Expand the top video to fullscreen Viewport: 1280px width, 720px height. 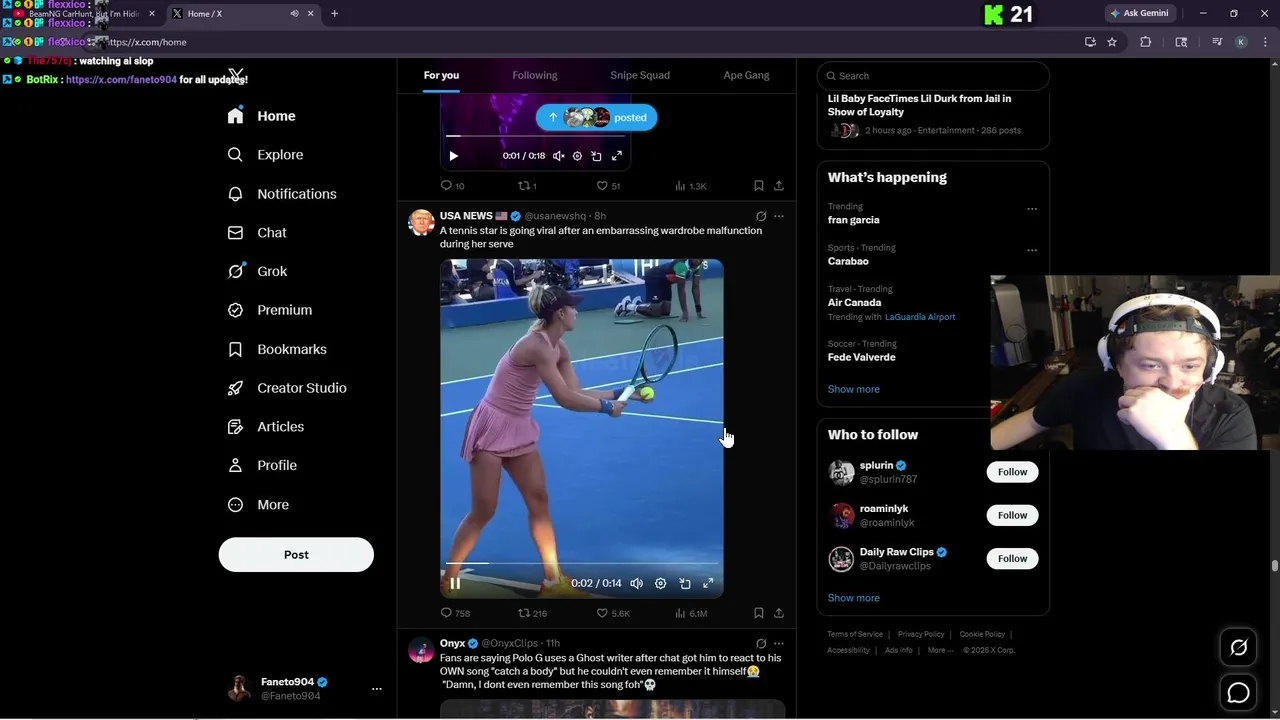tap(617, 156)
